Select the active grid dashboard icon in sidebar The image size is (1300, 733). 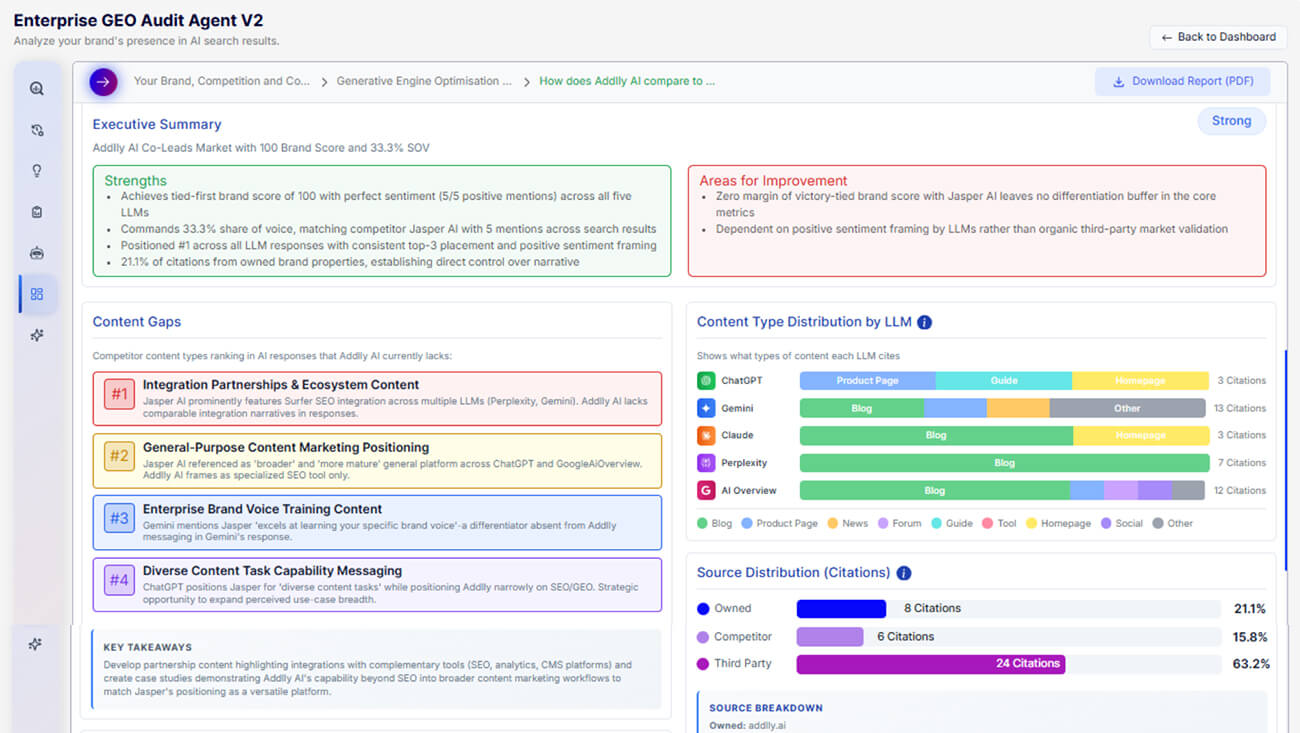tap(37, 294)
